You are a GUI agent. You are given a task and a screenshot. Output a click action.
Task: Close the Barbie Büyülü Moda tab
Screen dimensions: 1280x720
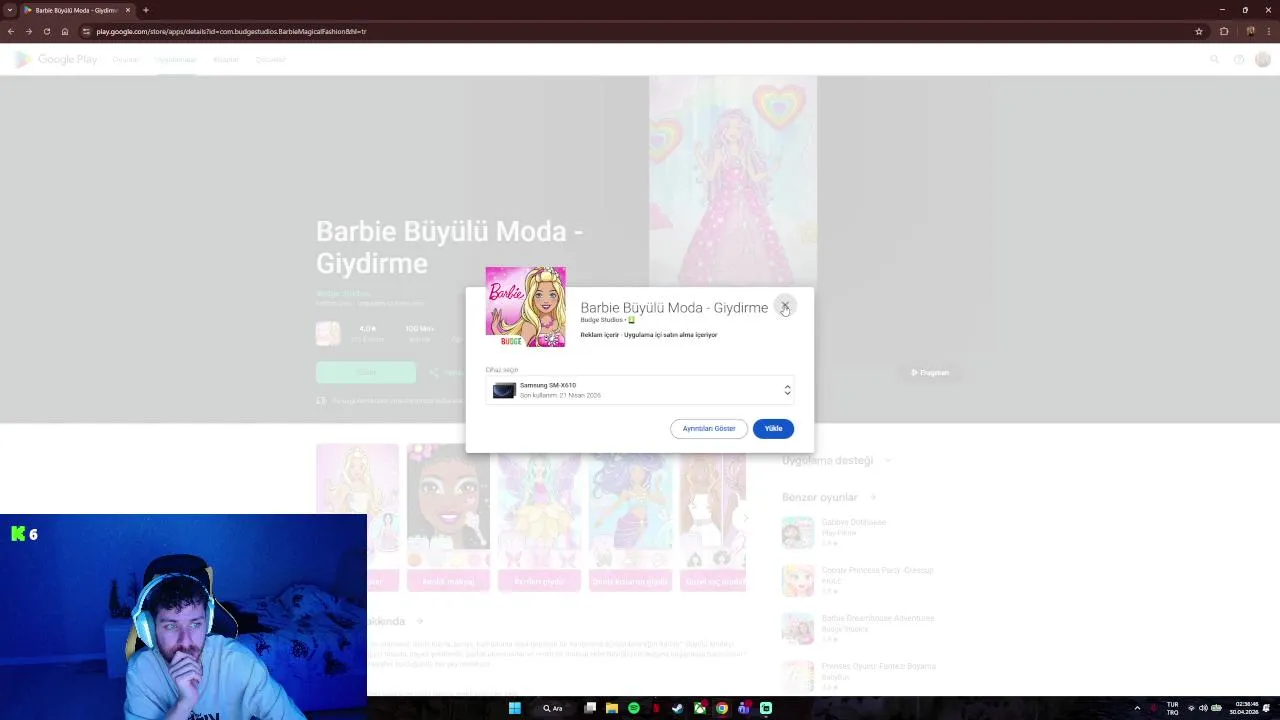128,10
